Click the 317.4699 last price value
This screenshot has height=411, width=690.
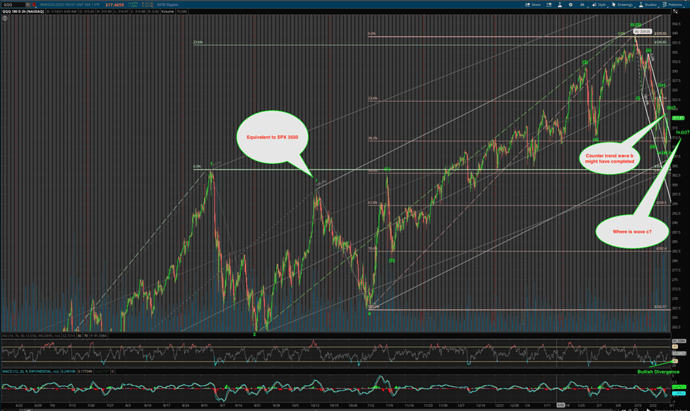coord(114,5)
